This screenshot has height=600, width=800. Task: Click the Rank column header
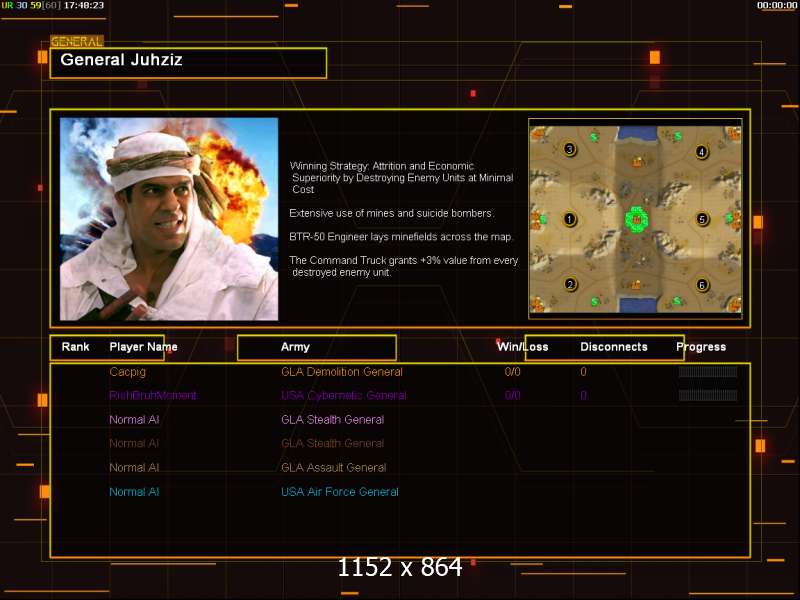pyautogui.click(x=76, y=347)
